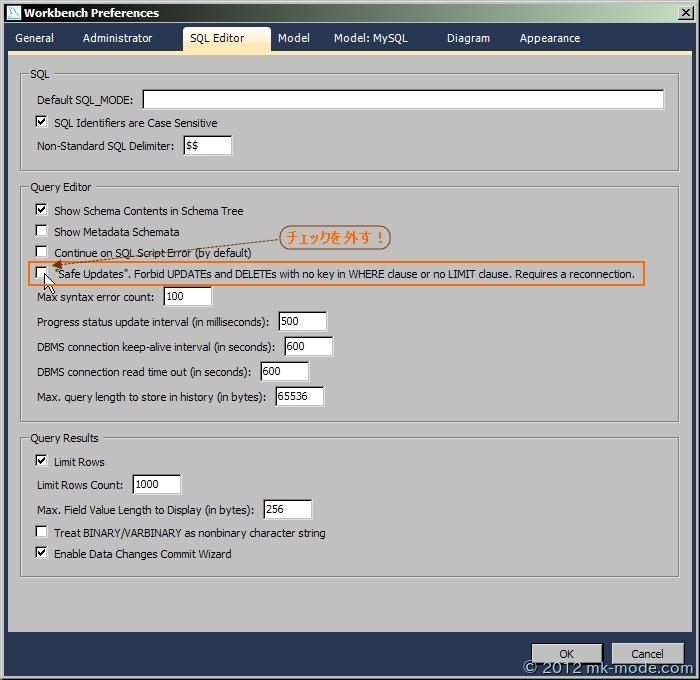700x680 pixels.
Task: Click the Cancel button
Action: [646, 655]
